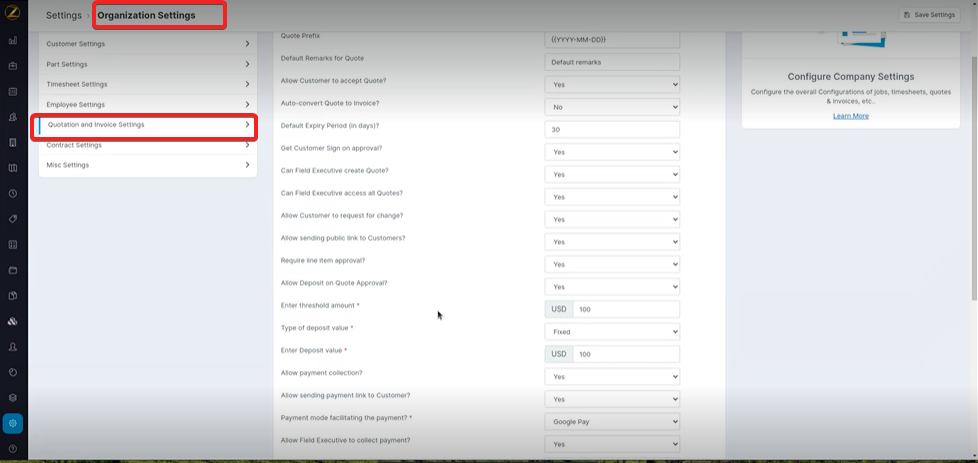This screenshot has height=463, width=978.
Task: Open 'Auto-convert Quote to Invoice?' dropdown
Action: click(x=612, y=107)
